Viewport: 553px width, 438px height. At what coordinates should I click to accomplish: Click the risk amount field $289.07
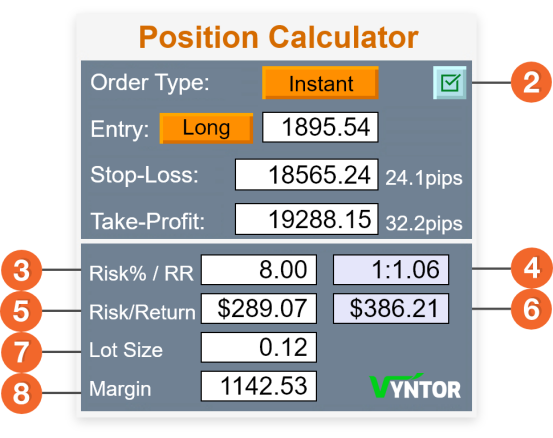(259, 308)
